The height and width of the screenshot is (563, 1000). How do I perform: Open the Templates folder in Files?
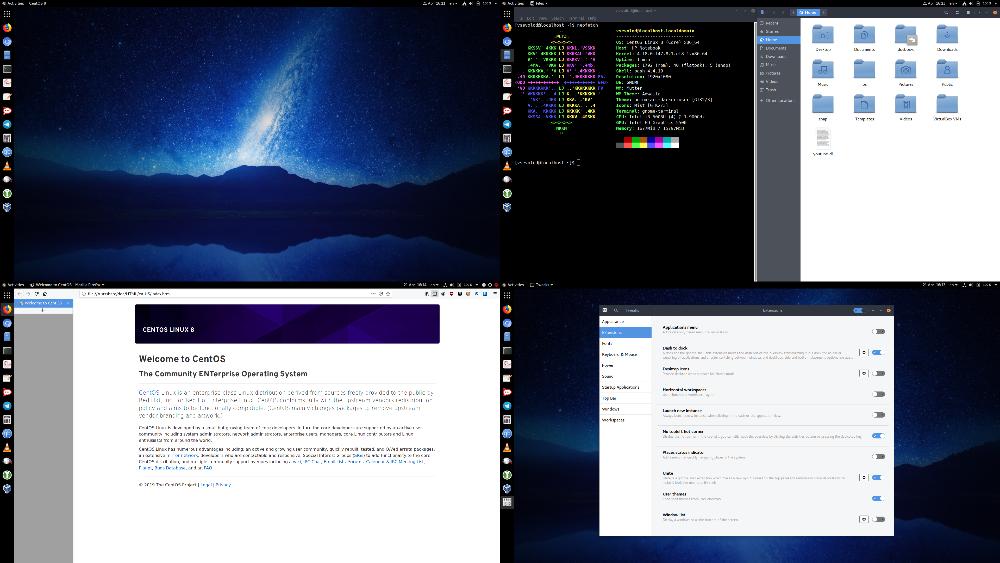(x=864, y=106)
